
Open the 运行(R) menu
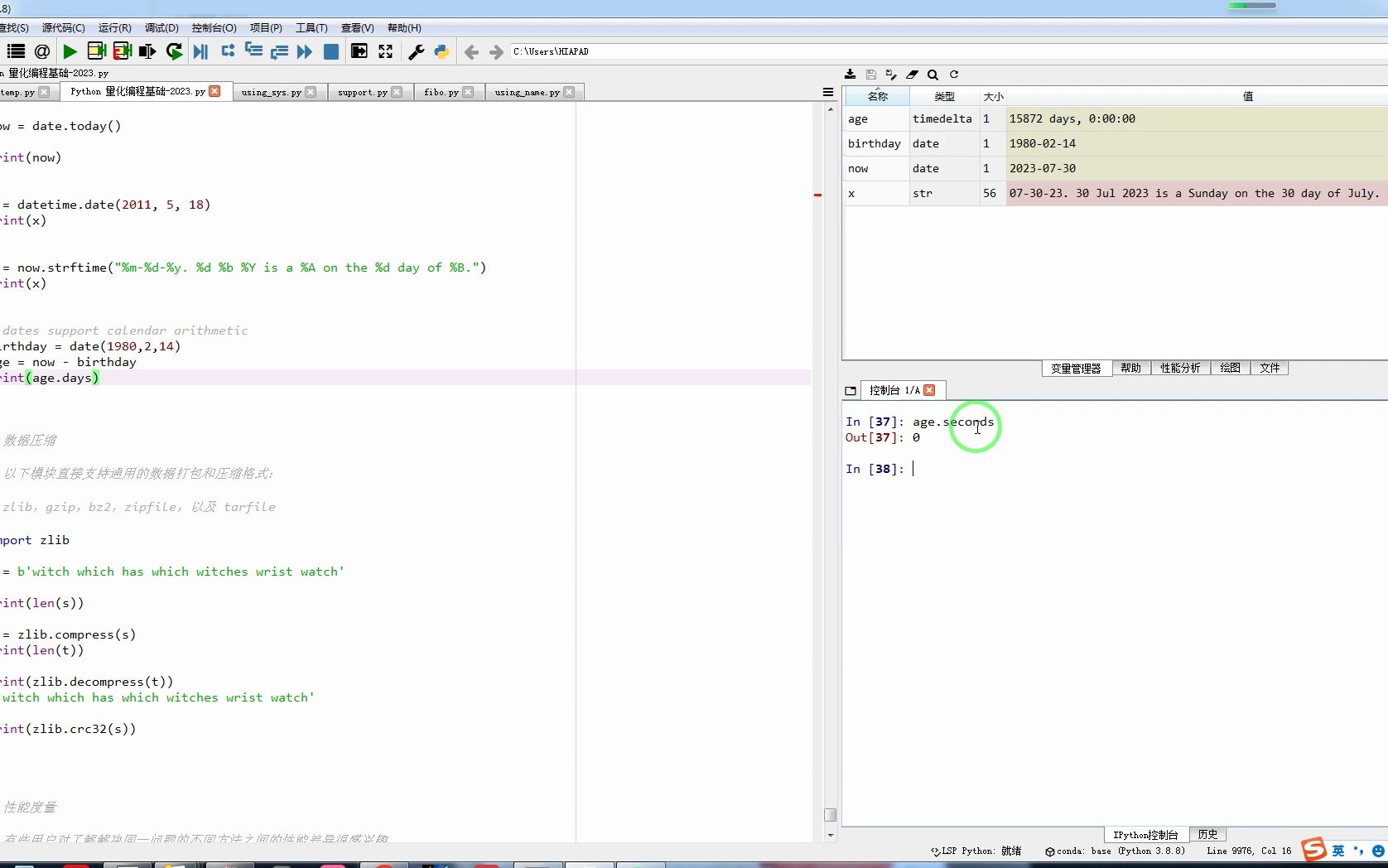coord(114,28)
